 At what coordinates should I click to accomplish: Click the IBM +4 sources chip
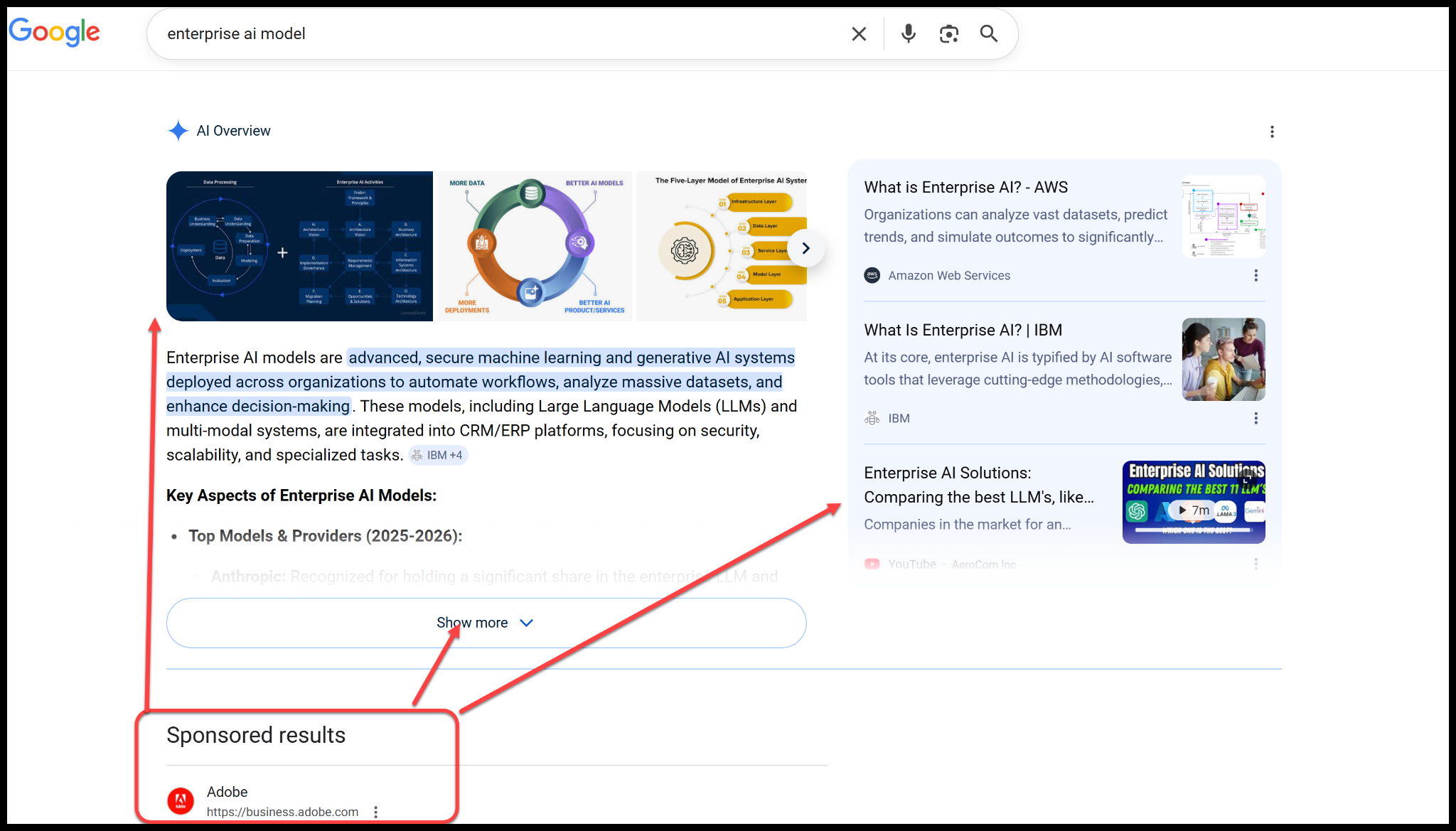(x=439, y=455)
